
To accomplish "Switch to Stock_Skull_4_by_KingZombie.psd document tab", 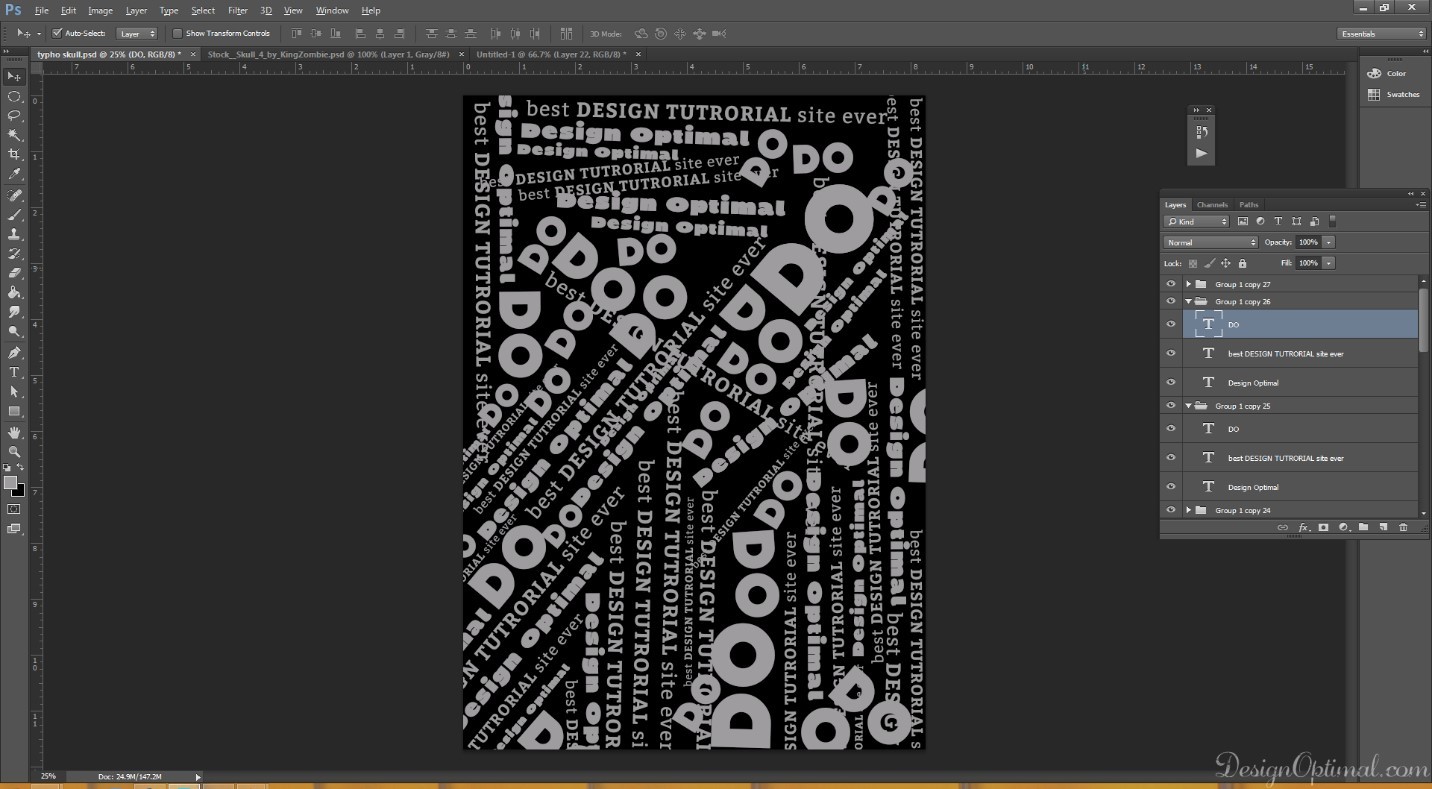I will pyautogui.click(x=328, y=54).
